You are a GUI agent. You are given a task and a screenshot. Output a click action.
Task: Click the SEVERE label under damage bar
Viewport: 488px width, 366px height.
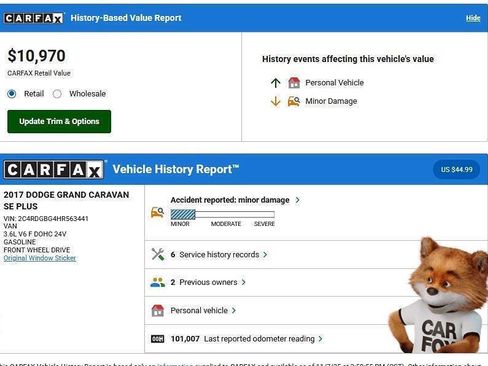[x=264, y=224]
